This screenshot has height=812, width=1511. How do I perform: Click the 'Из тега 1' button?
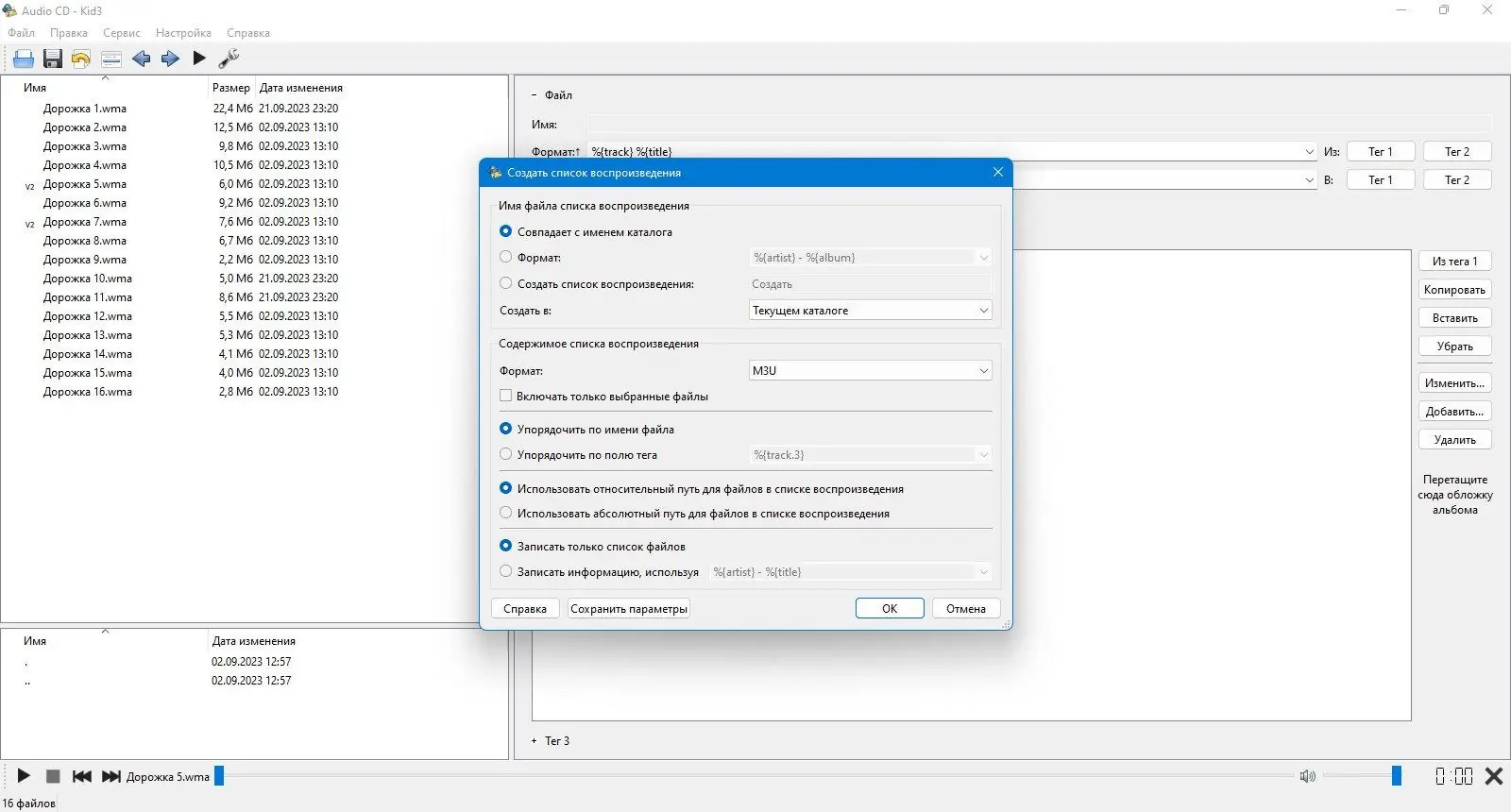pyautogui.click(x=1454, y=261)
